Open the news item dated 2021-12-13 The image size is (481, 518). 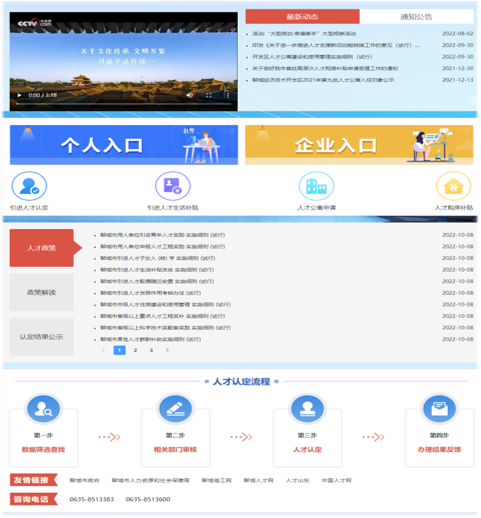[323, 80]
